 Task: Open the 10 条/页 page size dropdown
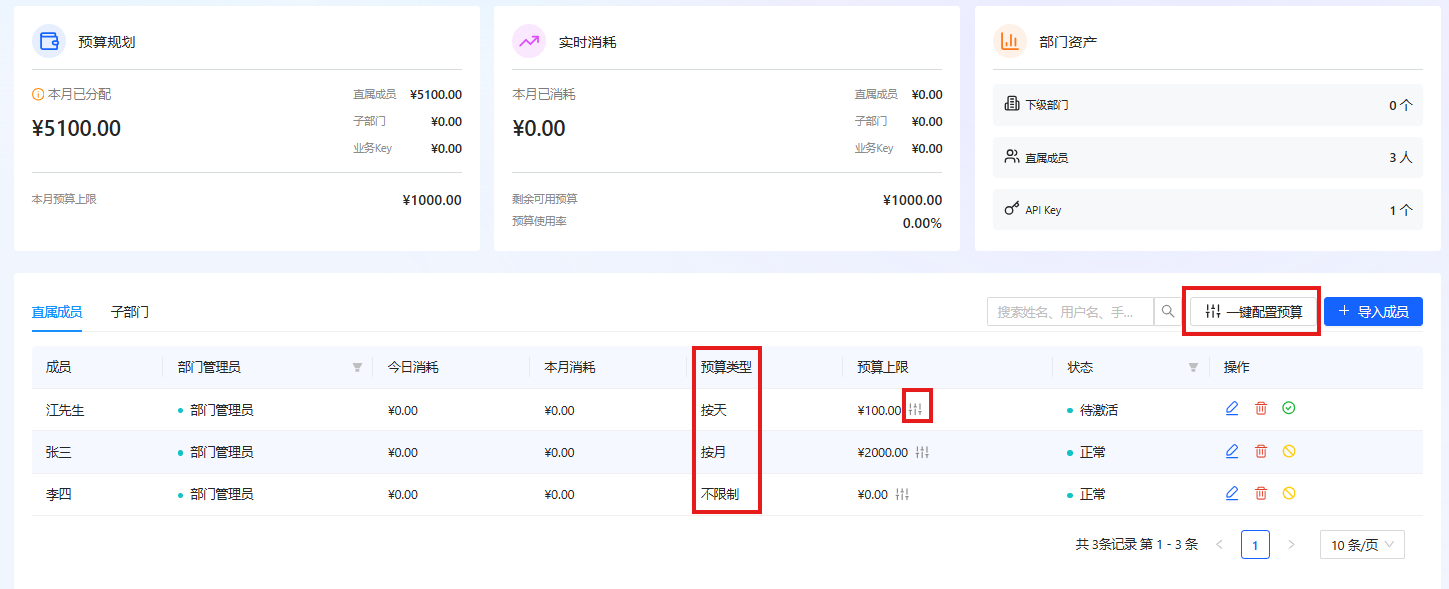coord(1362,545)
